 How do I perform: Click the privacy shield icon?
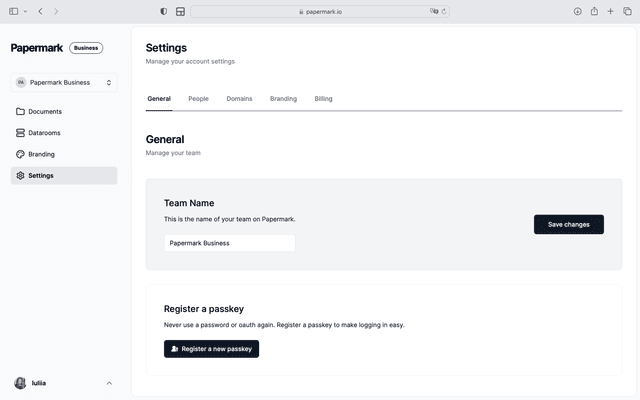click(164, 11)
